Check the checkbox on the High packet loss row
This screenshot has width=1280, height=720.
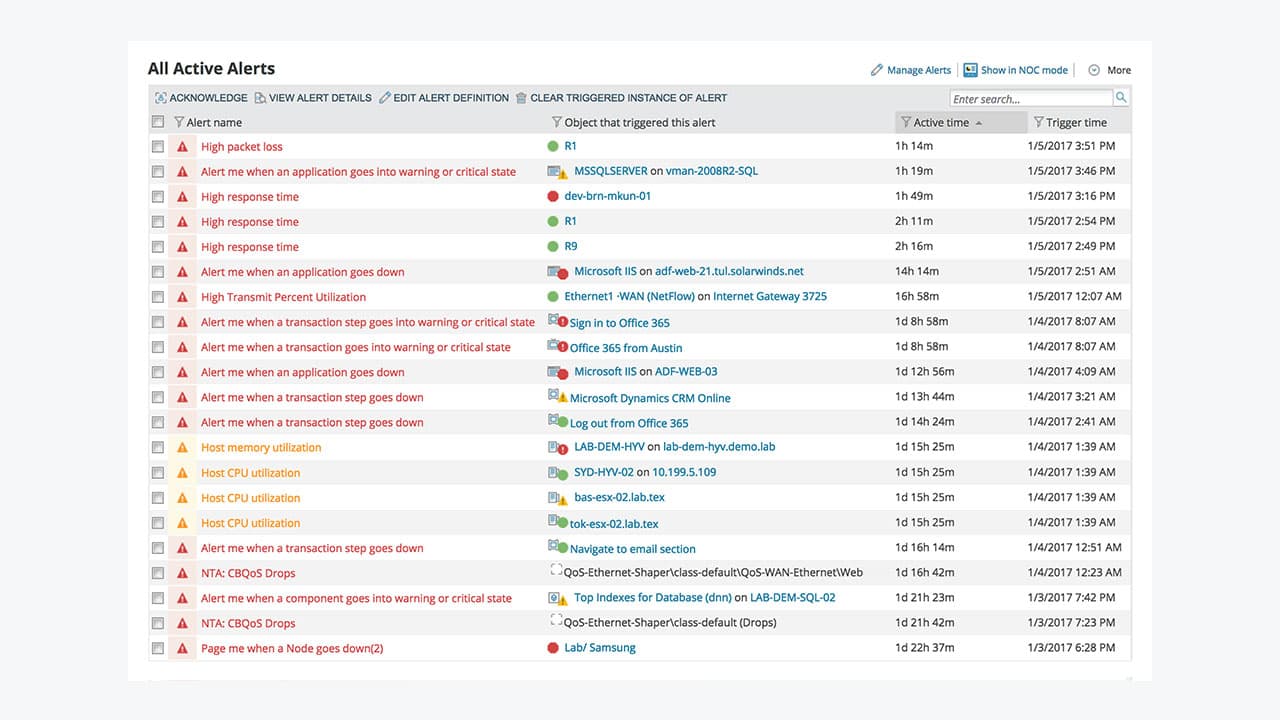158,146
